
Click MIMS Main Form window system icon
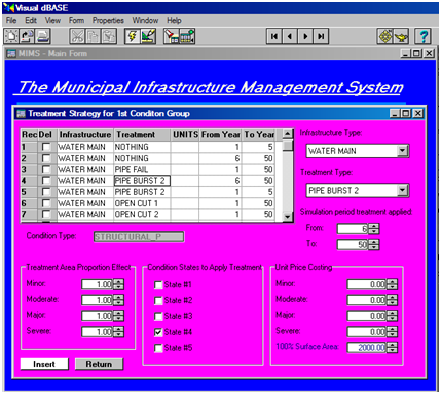coord(11,53)
